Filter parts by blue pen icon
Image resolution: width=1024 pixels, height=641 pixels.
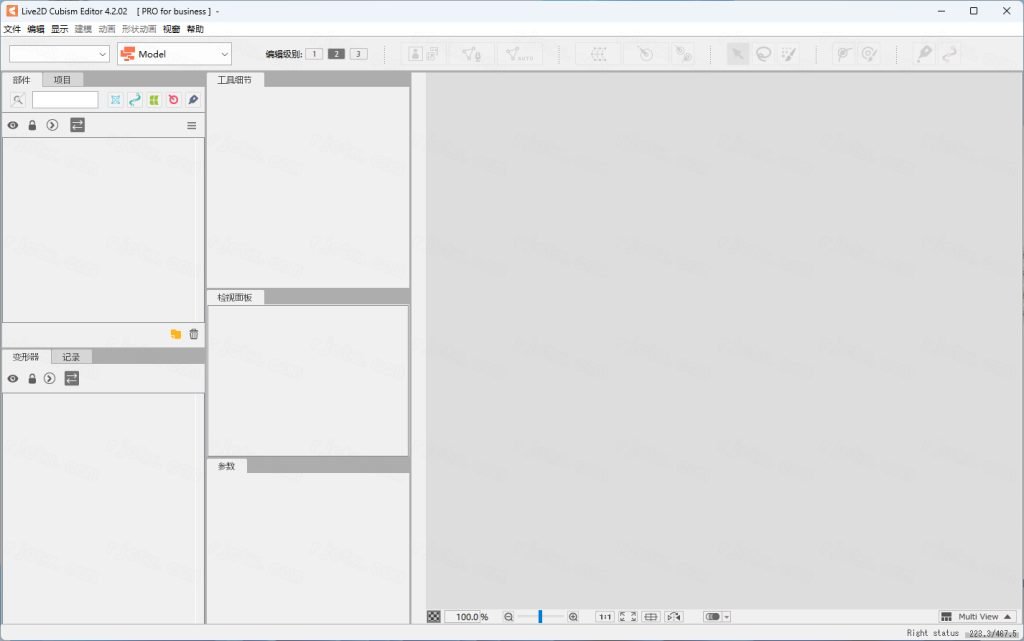click(x=193, y=100)
